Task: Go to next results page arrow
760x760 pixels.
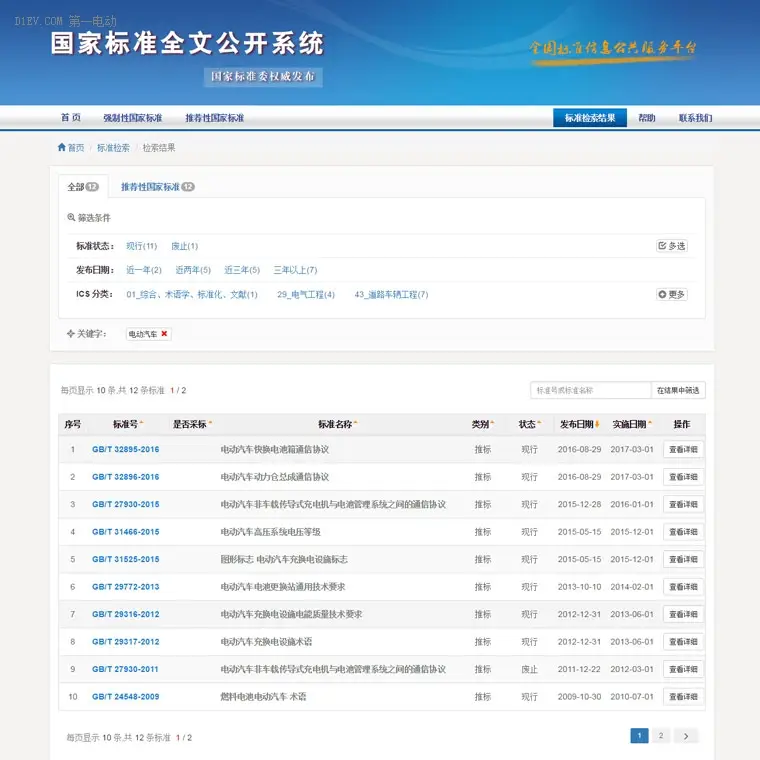Action: (686, 736)
